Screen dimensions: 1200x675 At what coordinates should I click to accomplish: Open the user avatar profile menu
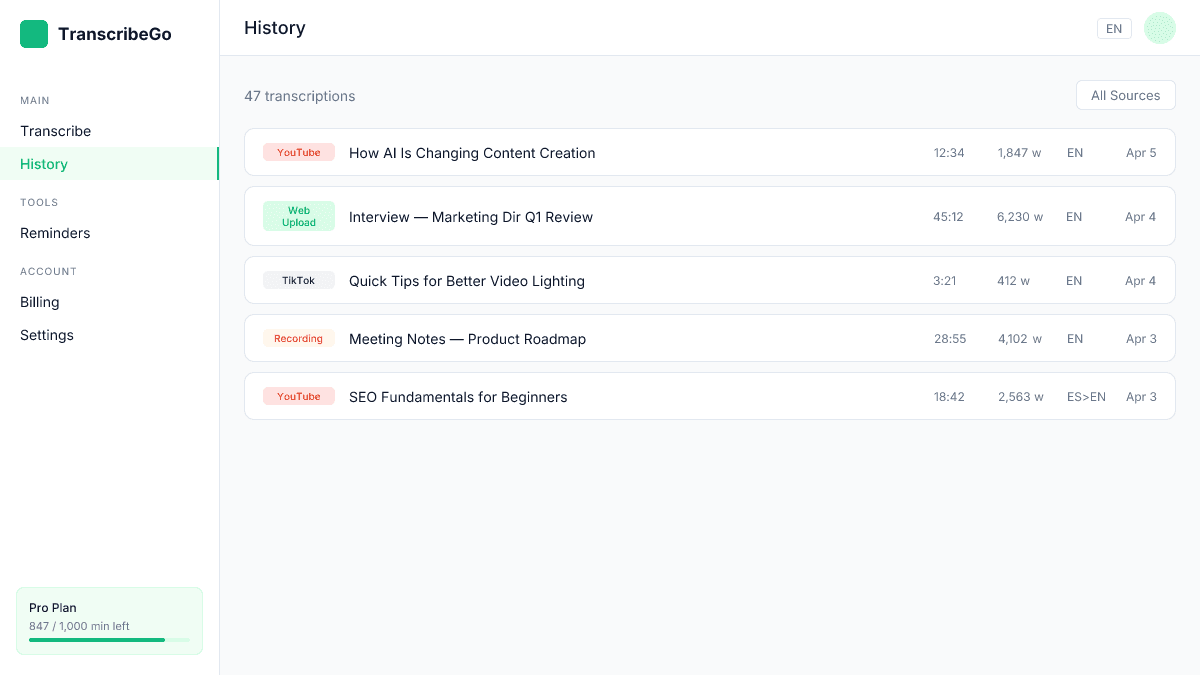click(x=1159, y=28)
